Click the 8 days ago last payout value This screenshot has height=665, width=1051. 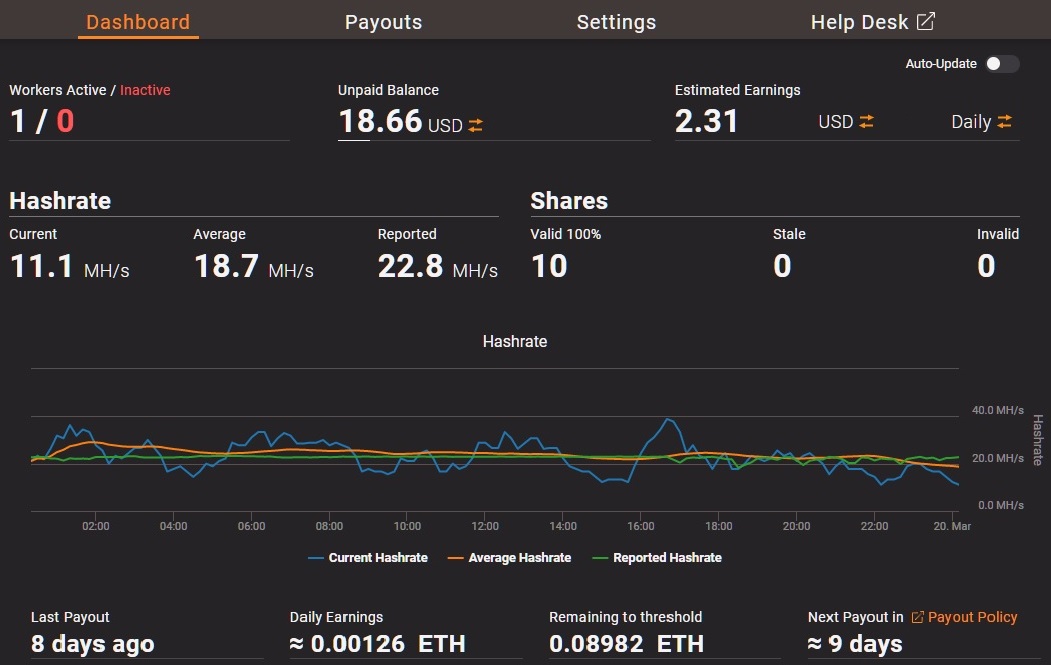point(92,644)
